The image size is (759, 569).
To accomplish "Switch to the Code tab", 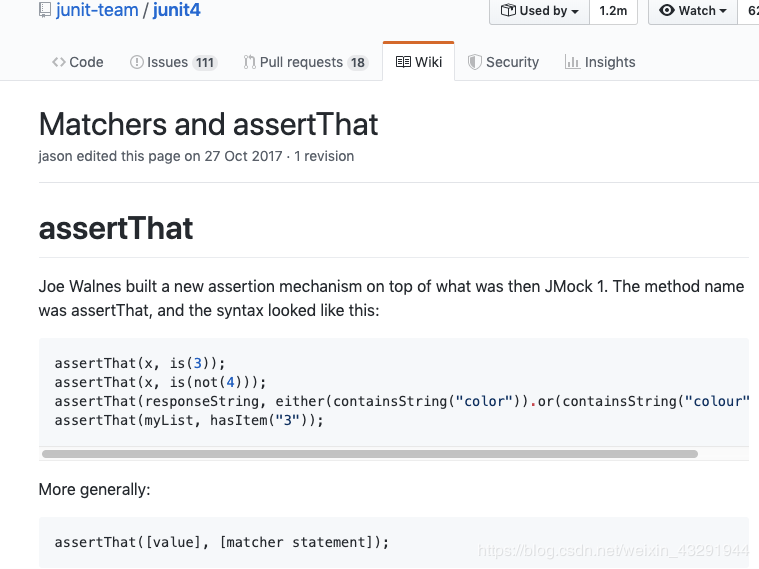I will [x=77, y=62].
